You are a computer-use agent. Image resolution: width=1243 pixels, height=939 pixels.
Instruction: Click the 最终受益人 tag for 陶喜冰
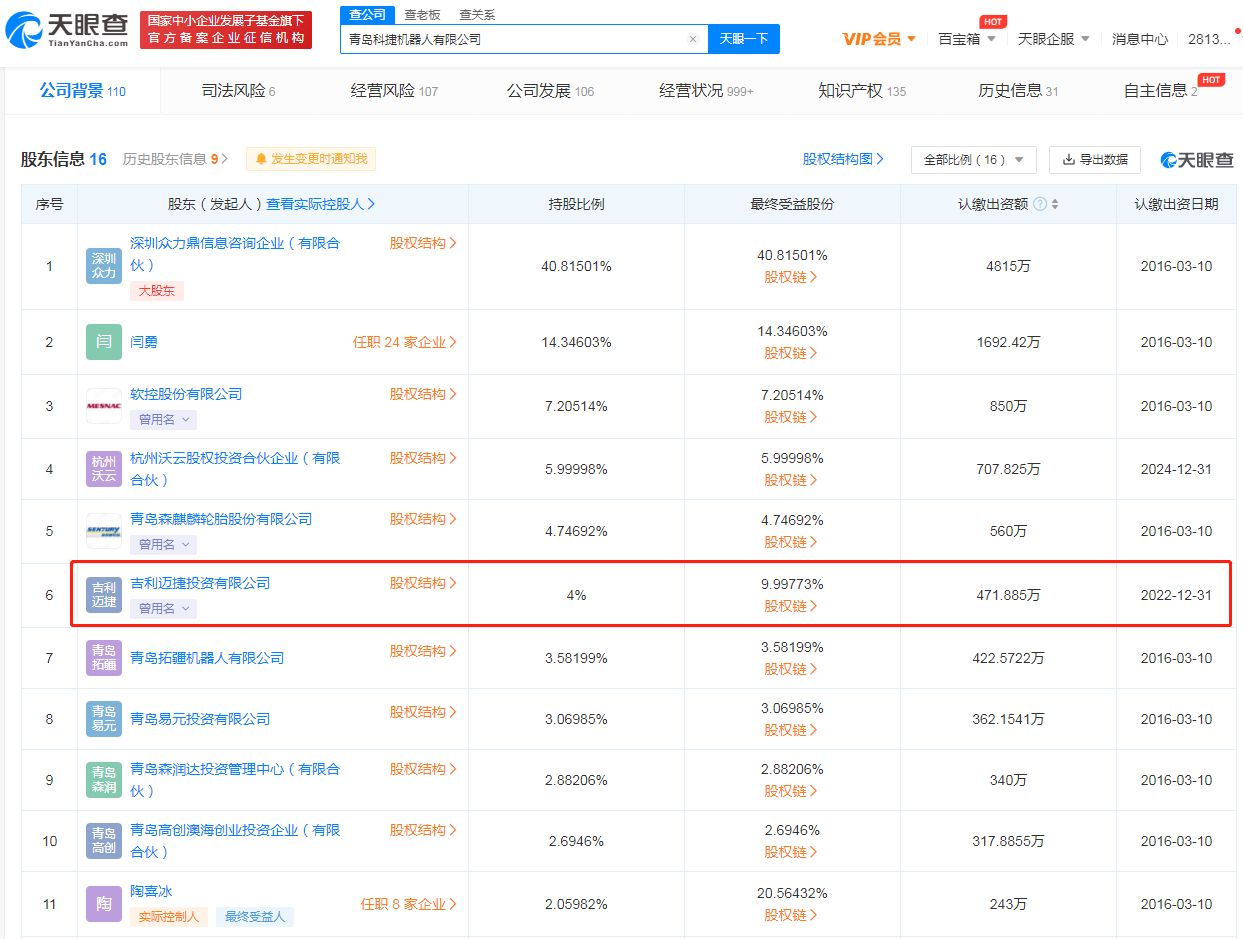tap(255, 916)
